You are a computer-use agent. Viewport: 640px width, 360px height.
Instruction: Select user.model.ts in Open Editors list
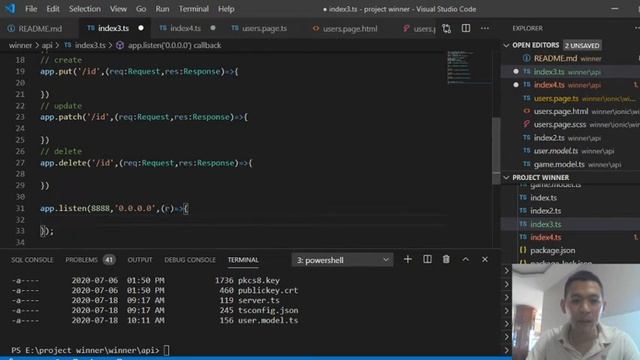[571, 151]
